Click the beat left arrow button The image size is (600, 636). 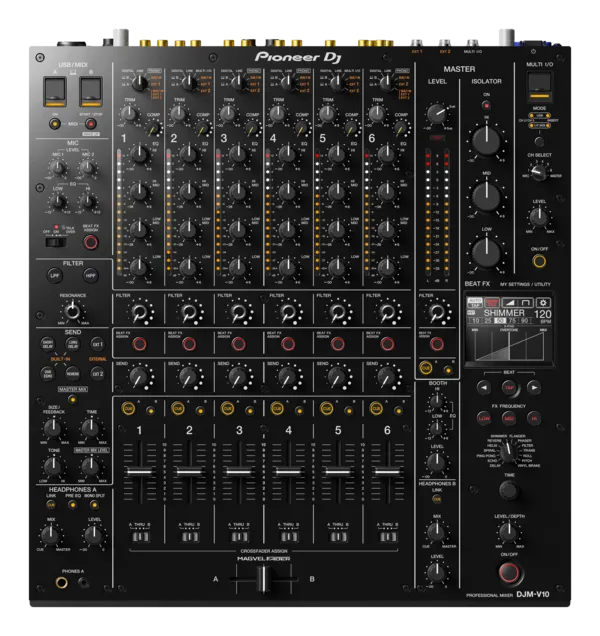(484, 387)
